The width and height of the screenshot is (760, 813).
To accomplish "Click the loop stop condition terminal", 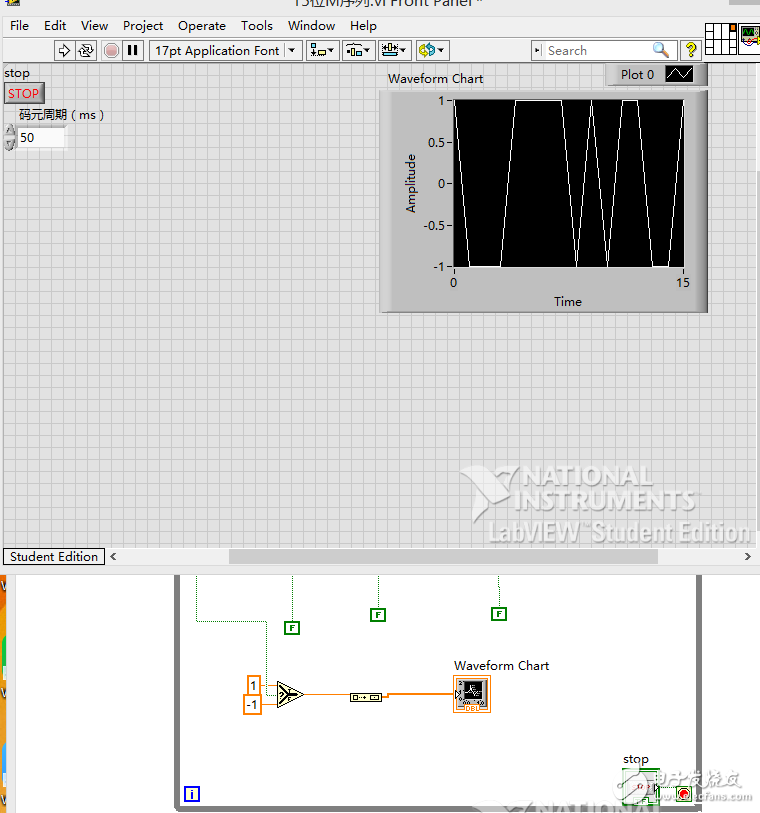I will (x=684, y=794).
